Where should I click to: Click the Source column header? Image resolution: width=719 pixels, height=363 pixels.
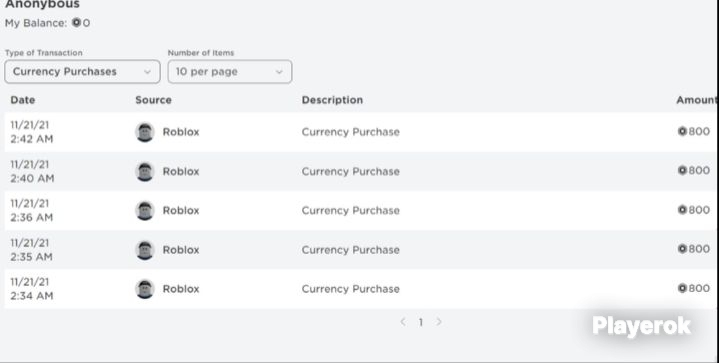[153, 100]
